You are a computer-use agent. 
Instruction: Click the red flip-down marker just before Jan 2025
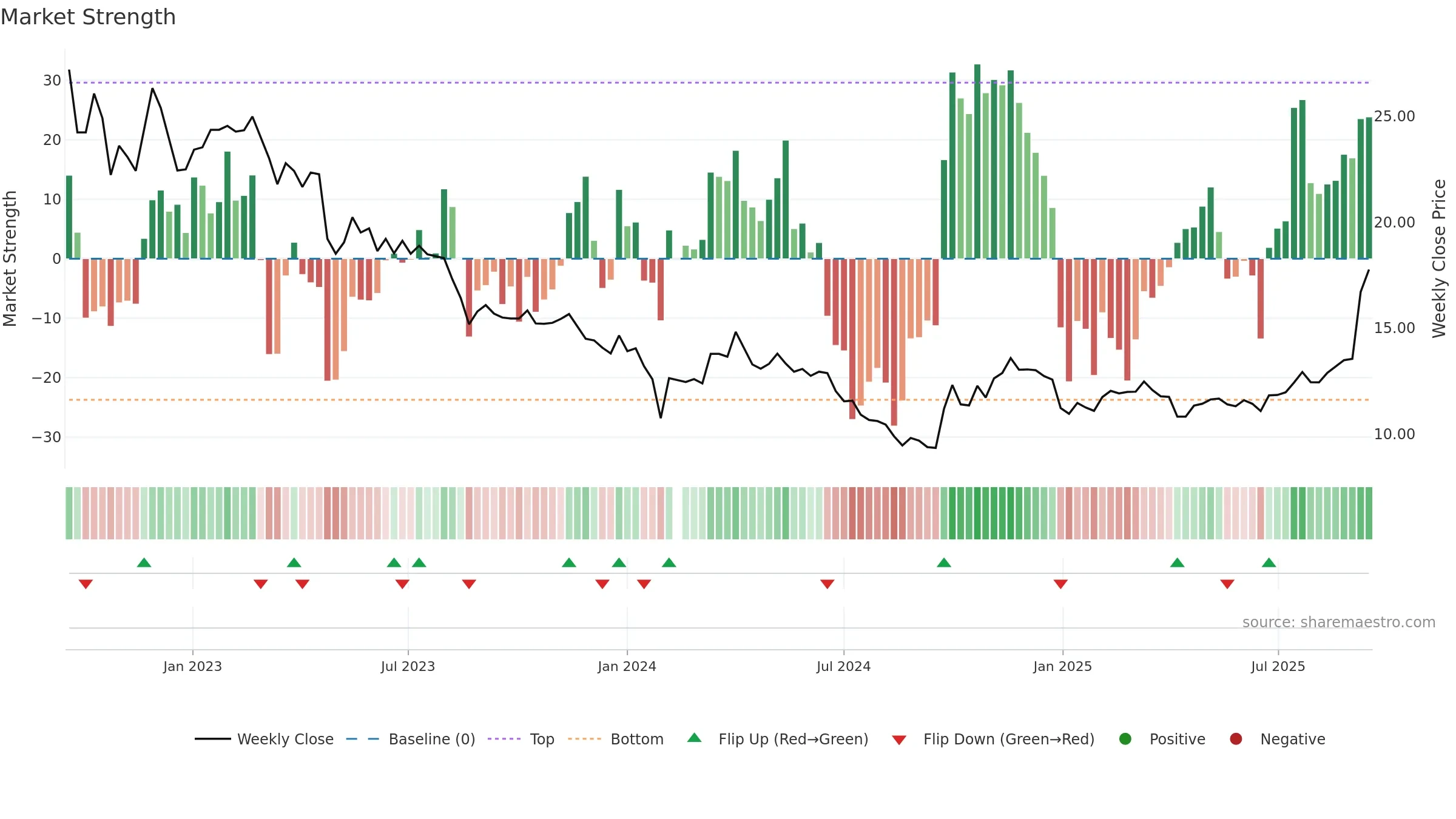pos(1060,584)
